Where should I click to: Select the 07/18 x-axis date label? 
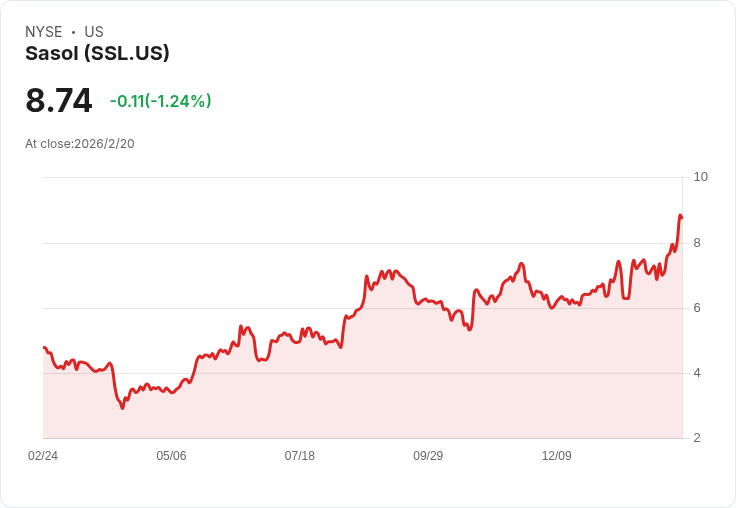pos(300,456)
